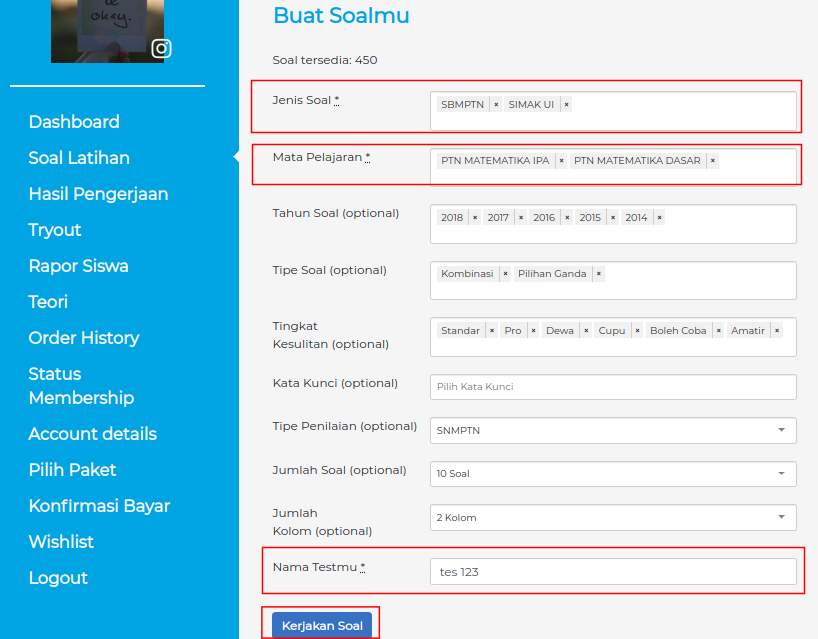Open the Instagram icon on profile photo

(161, 49)
